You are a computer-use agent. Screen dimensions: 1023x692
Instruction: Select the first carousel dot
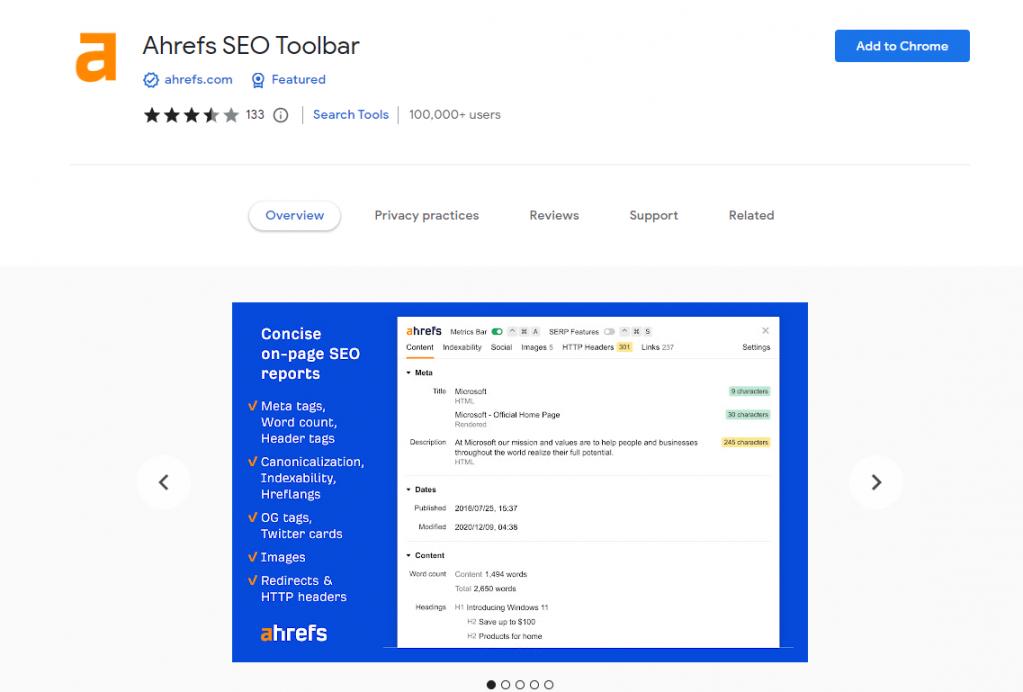click(x=491, y=685)
